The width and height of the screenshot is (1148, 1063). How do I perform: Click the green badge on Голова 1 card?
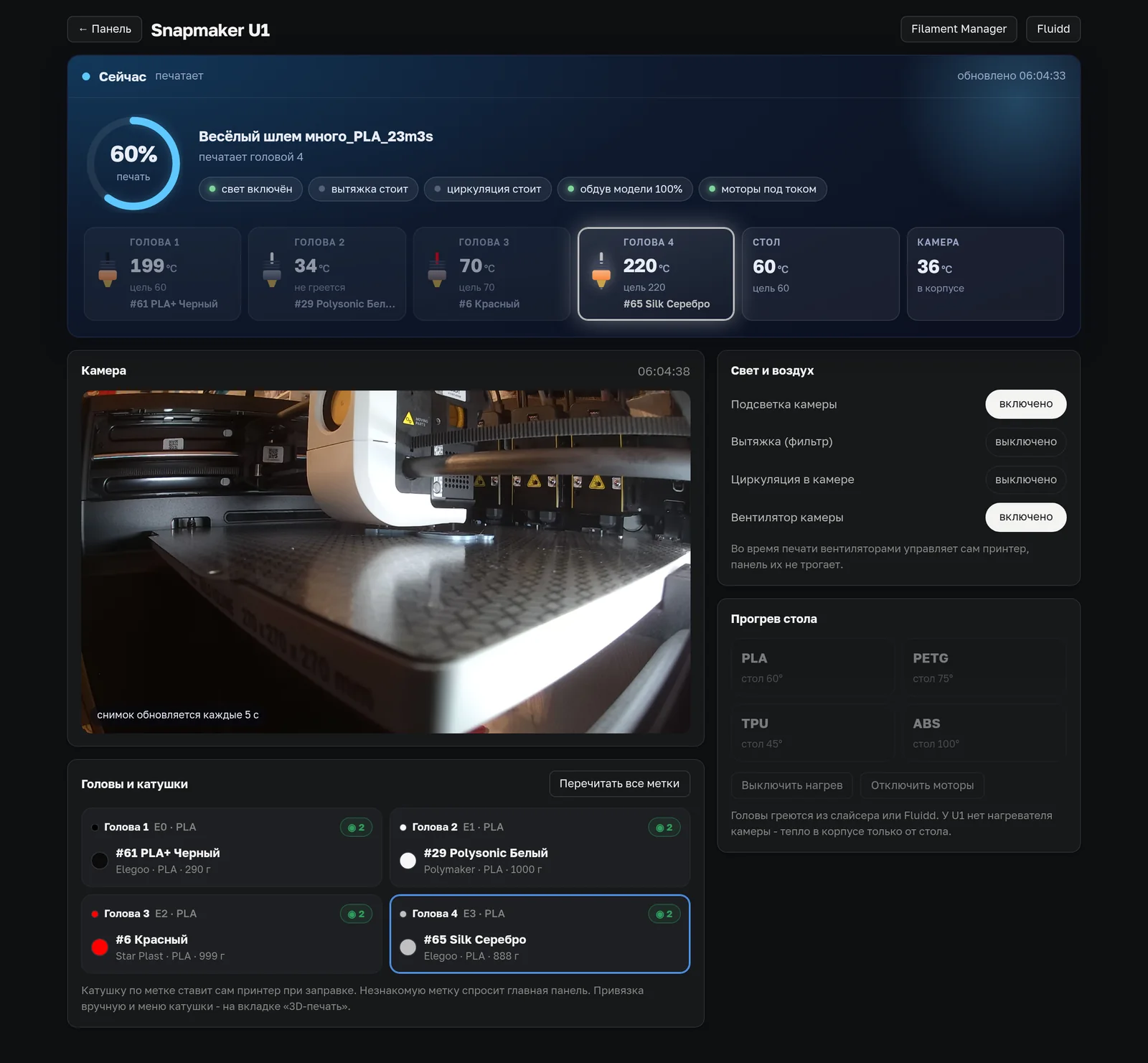coord(356,828)
